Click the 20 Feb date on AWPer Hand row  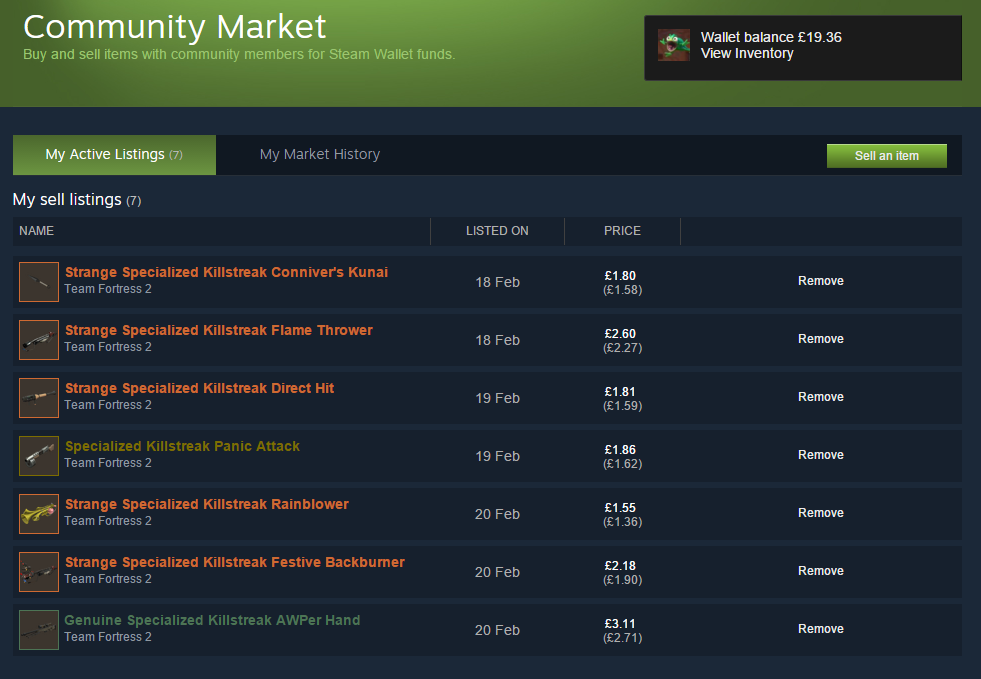497,630
